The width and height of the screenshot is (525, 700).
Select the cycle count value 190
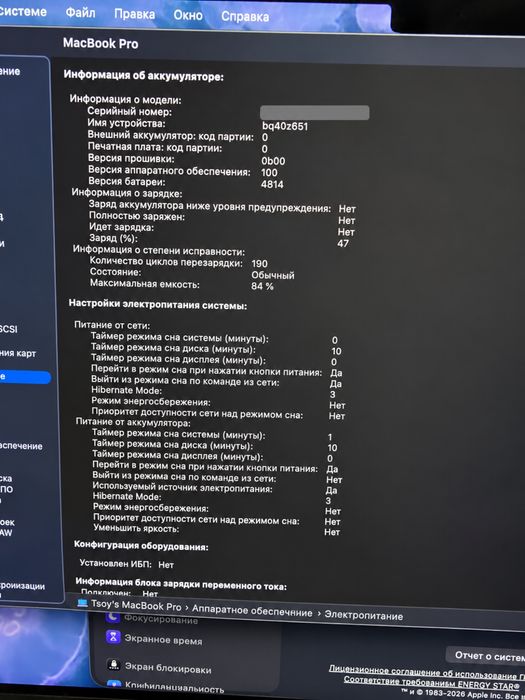point(260,263)
